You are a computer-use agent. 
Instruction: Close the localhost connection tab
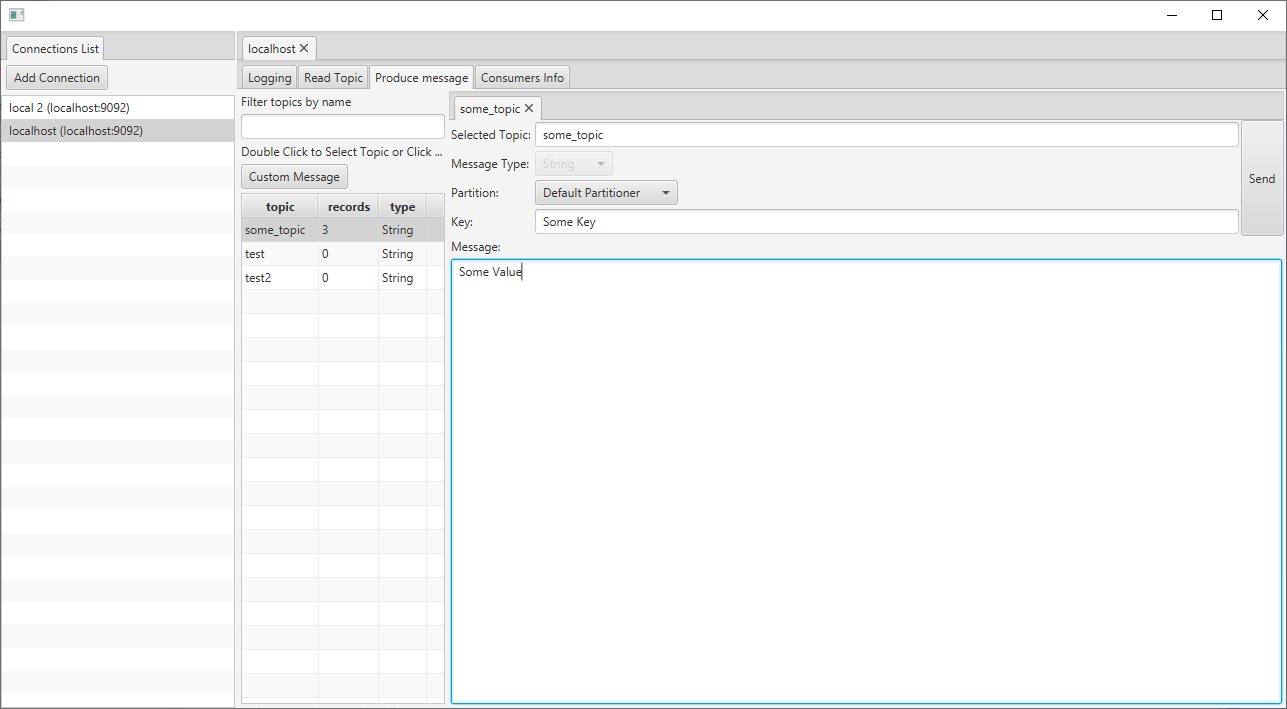304,47
